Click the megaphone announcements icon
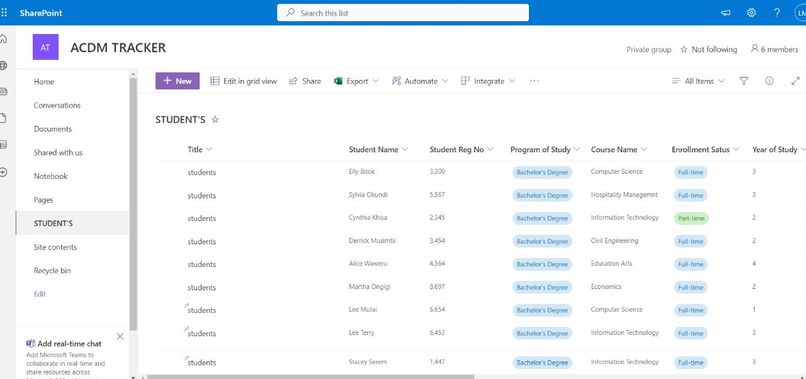This screenshot has height=379, width=806. [x=725, y=13]
